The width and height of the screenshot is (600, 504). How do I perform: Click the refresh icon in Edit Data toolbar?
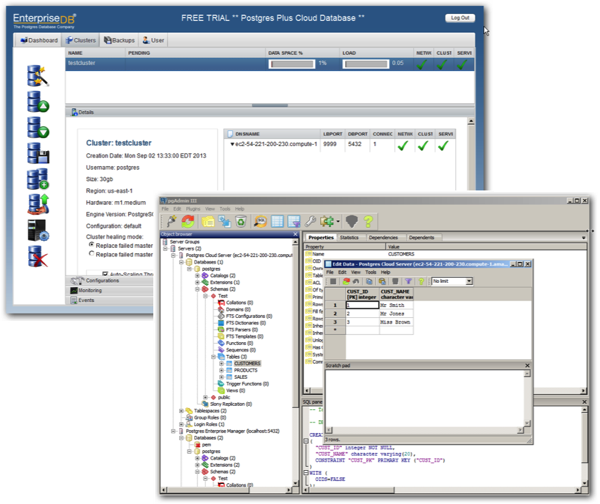pyautogui.click(x=346, y=281)
